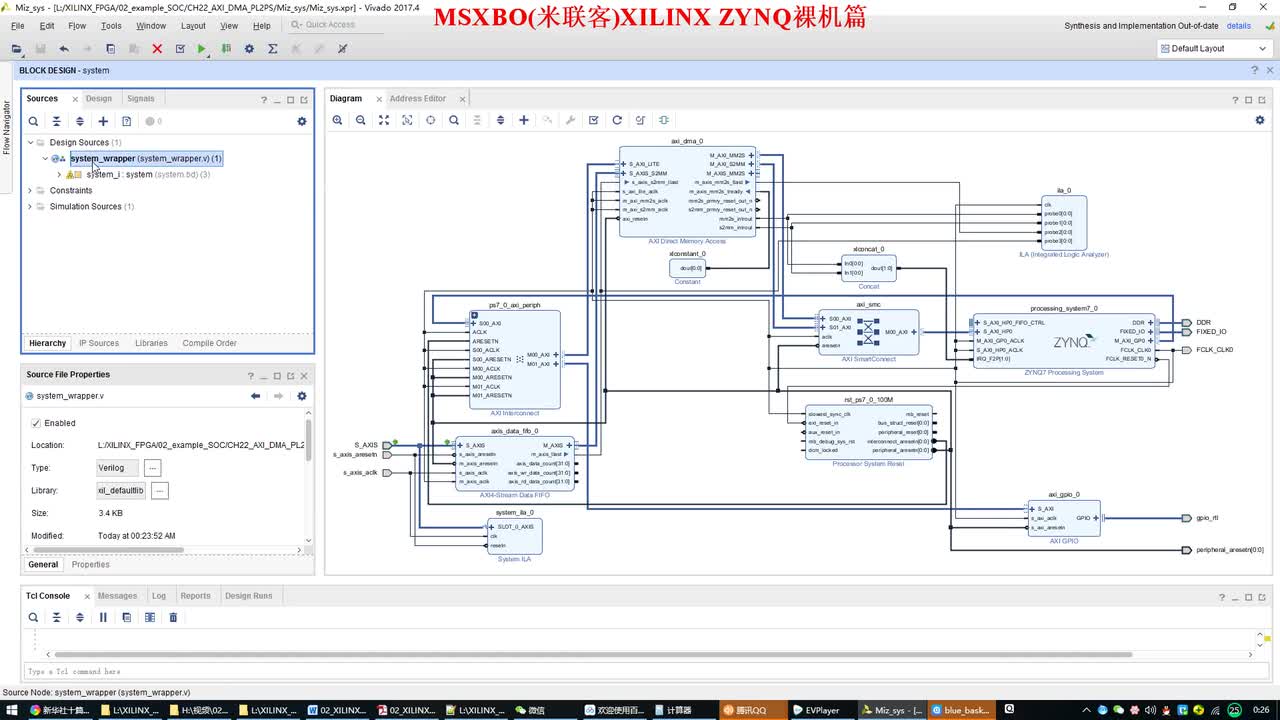Zoom in on block diagram

coord(337,120)
